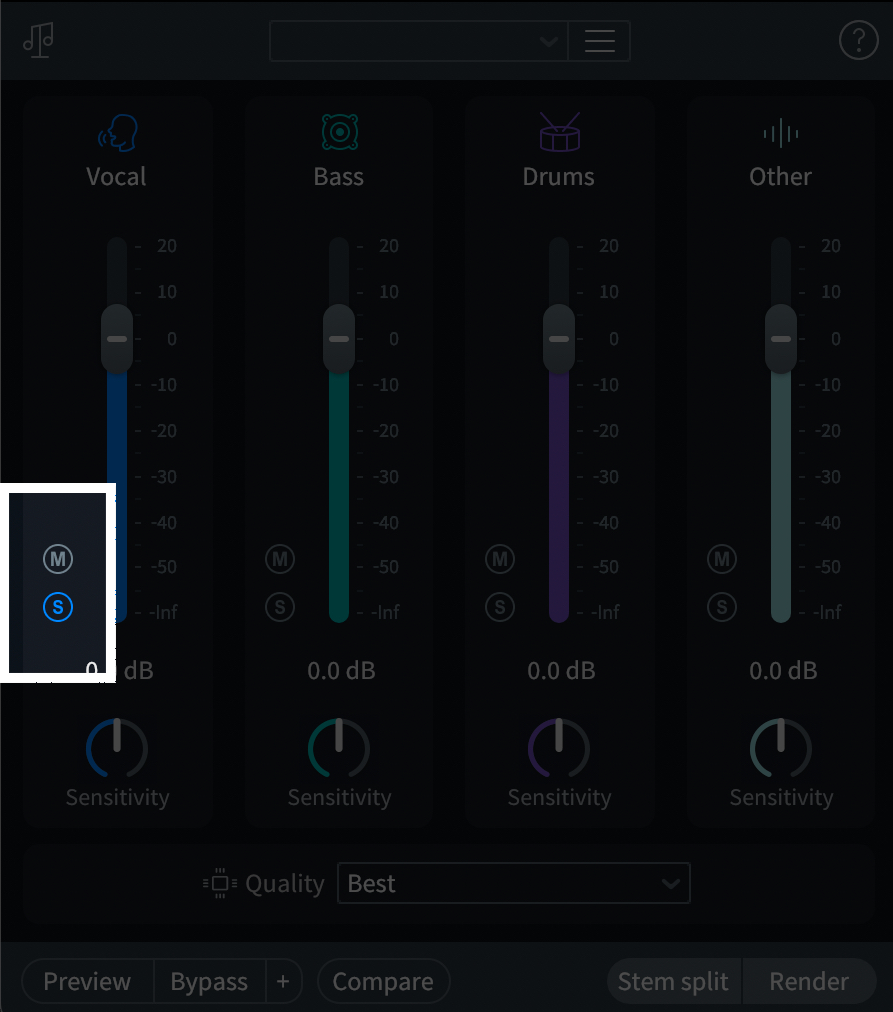Toggle solo on the Vocal stem
Screen dimensions: 893x1012
click(x=58, y=607)
